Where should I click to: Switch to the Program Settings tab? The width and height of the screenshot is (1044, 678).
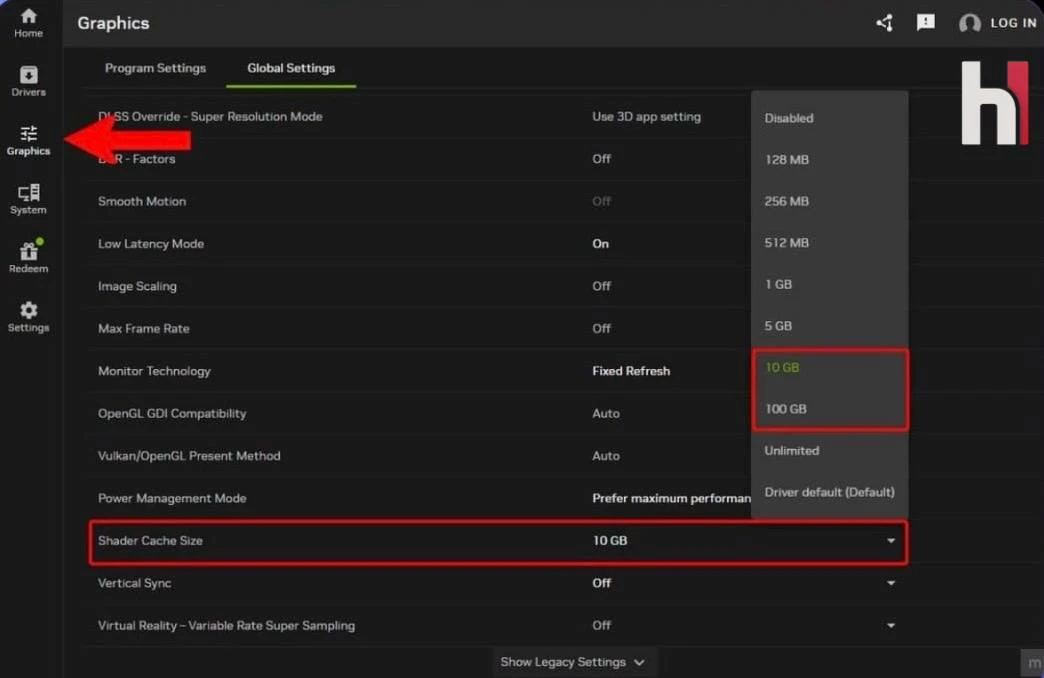coord(155,68)
